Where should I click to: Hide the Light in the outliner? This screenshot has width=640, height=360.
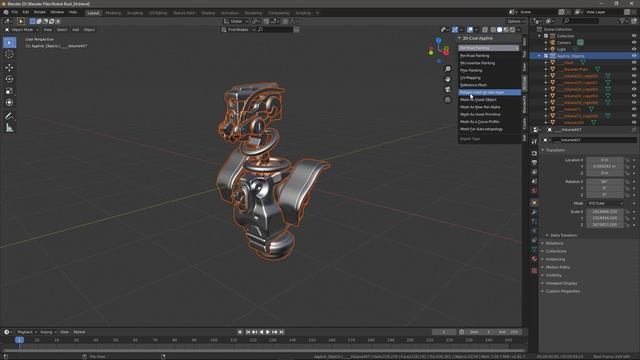pos(634,49)
